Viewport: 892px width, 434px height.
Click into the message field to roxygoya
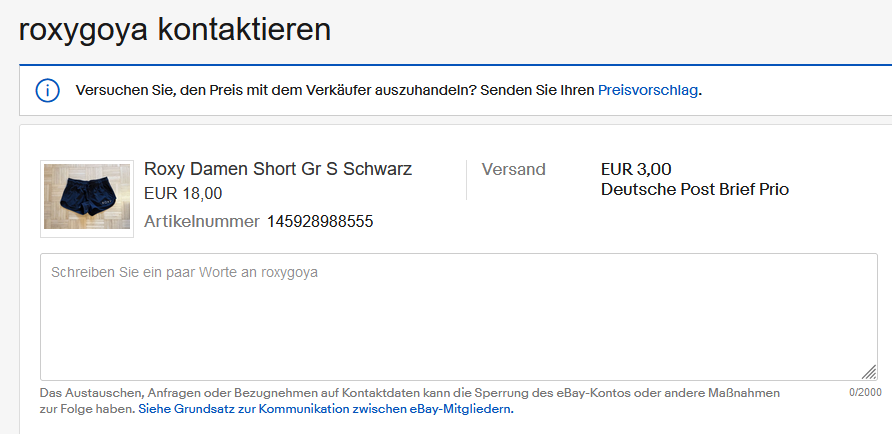point(458,316)
